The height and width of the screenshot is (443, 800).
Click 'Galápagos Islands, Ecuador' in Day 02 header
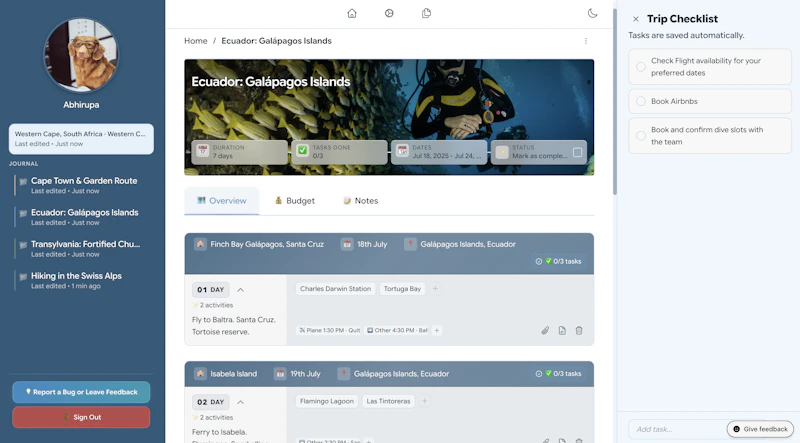click(402, 374)
